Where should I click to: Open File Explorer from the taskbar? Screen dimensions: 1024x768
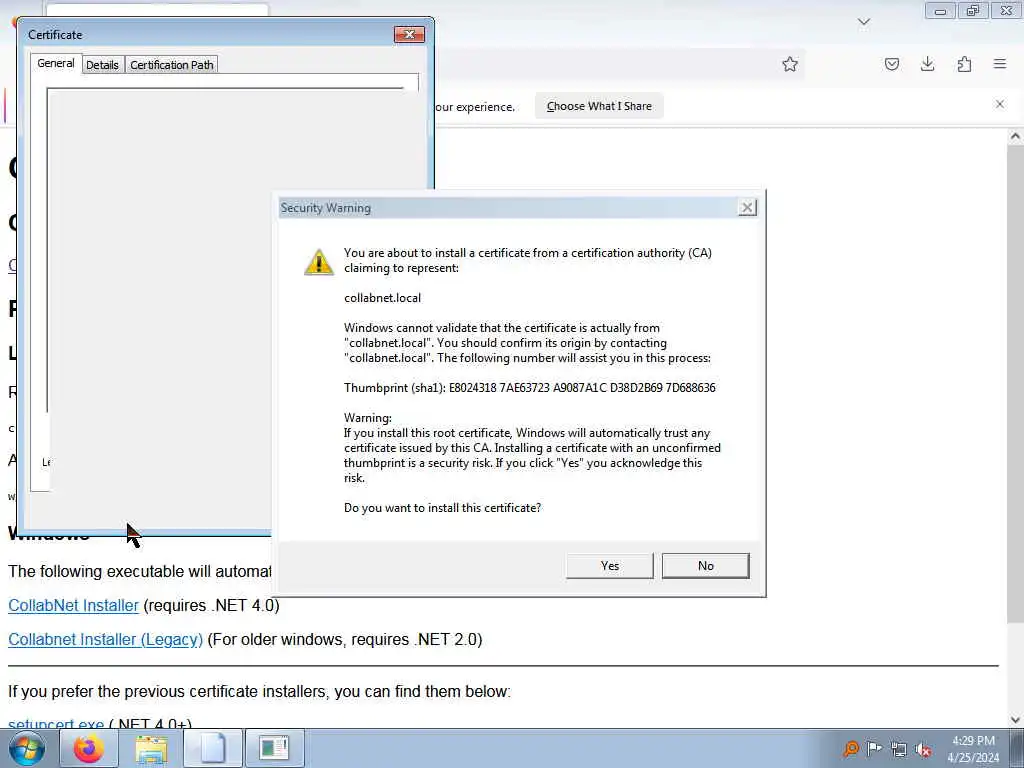pyautogui.click(x=151, y=748)
